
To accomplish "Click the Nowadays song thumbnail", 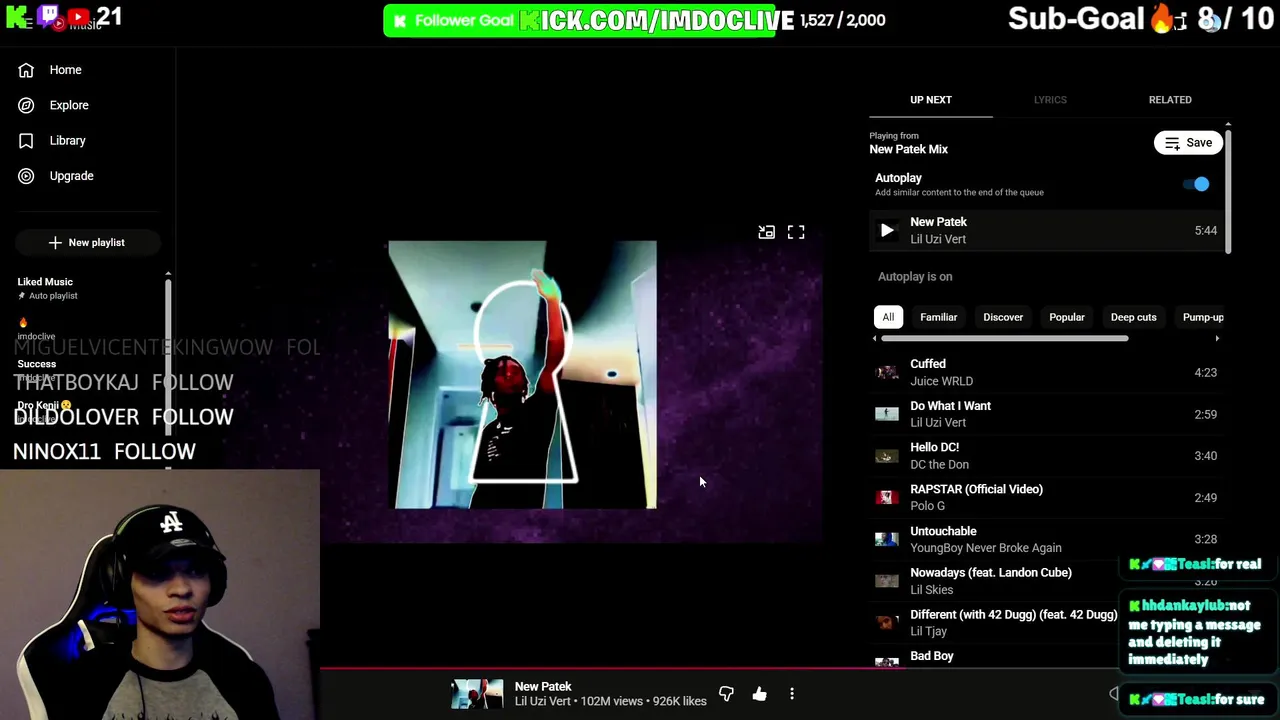I will point(887,581).
